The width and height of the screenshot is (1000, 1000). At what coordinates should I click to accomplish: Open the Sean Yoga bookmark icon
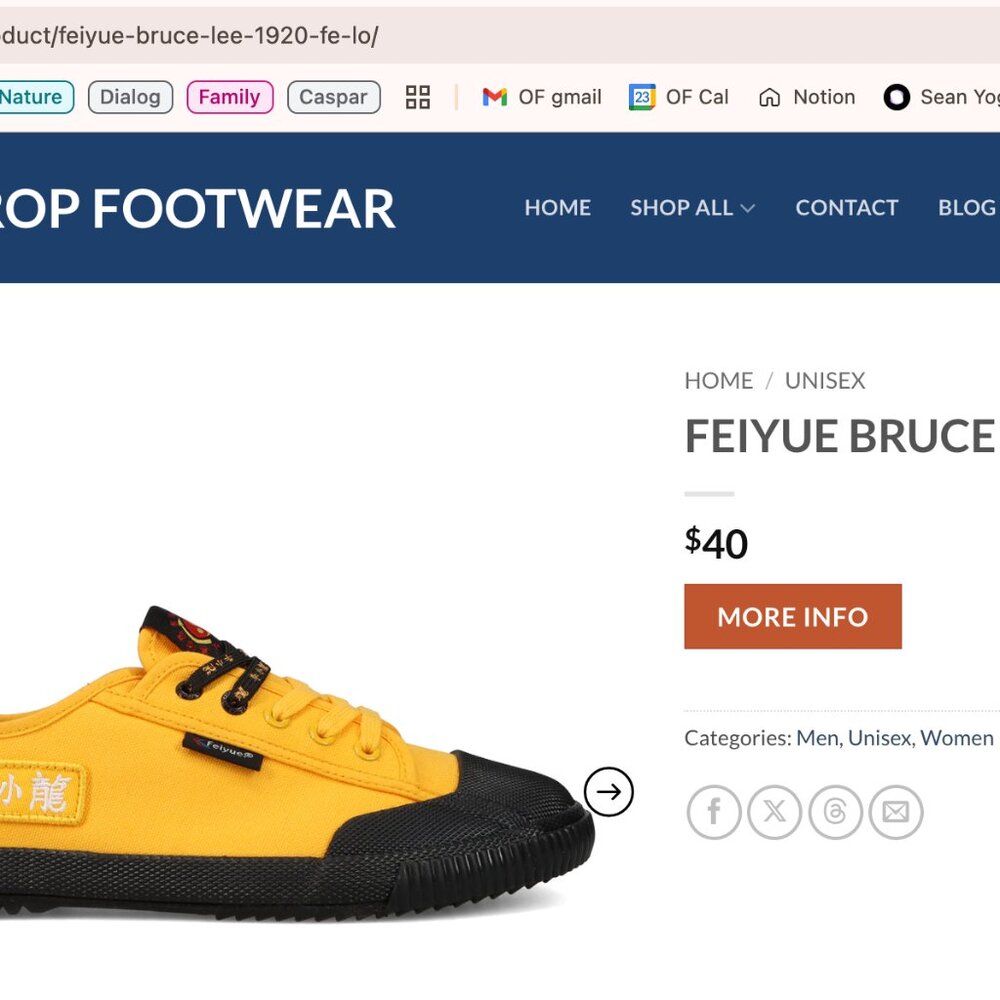897,97
